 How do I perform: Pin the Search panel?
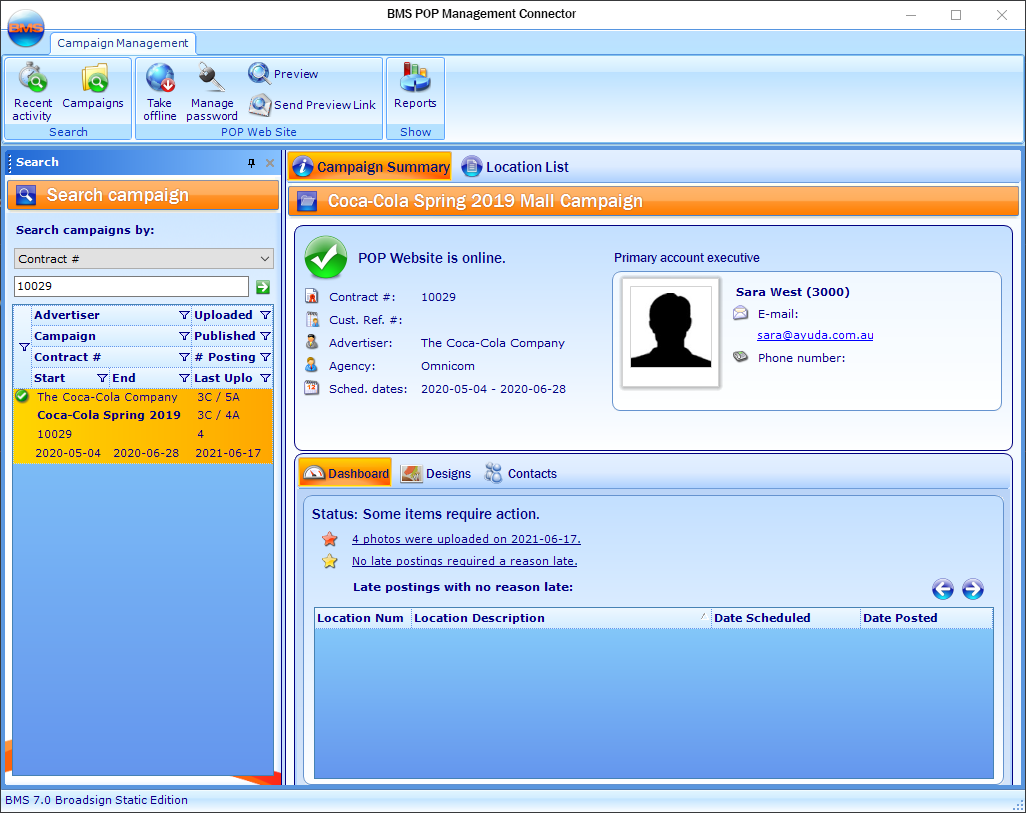click(251, 163)
